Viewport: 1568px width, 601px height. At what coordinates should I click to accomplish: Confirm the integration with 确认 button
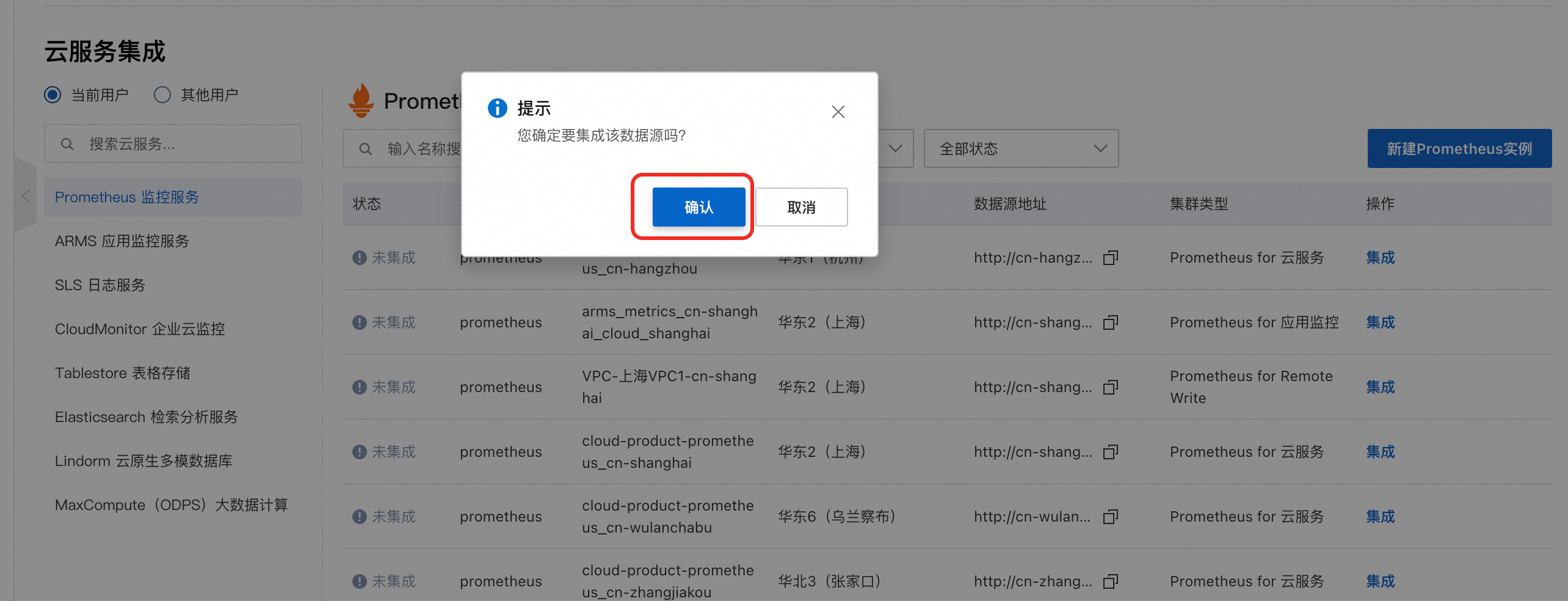point(699,207)
